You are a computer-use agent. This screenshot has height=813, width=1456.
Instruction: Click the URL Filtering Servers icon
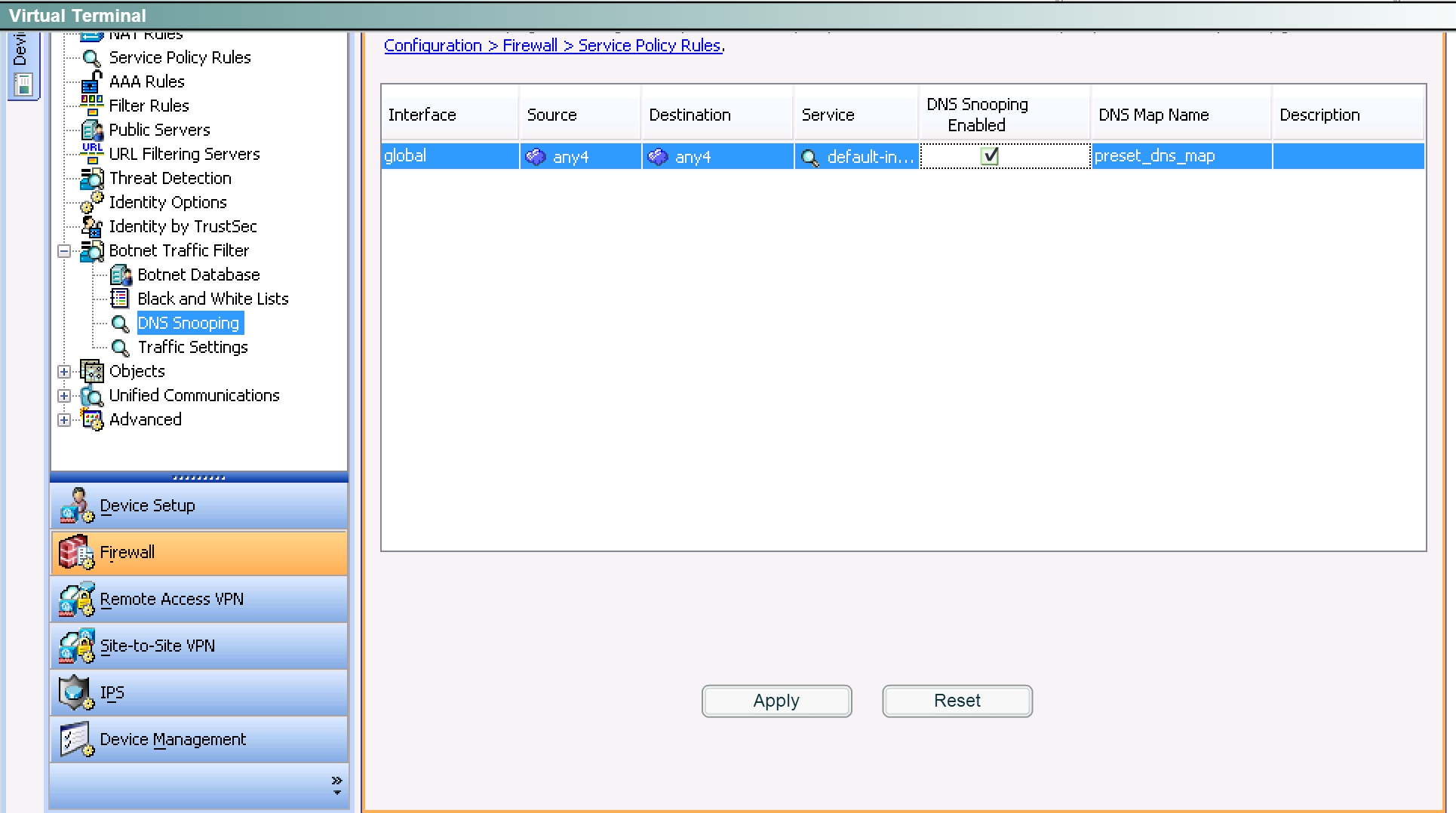click(92, 154)
